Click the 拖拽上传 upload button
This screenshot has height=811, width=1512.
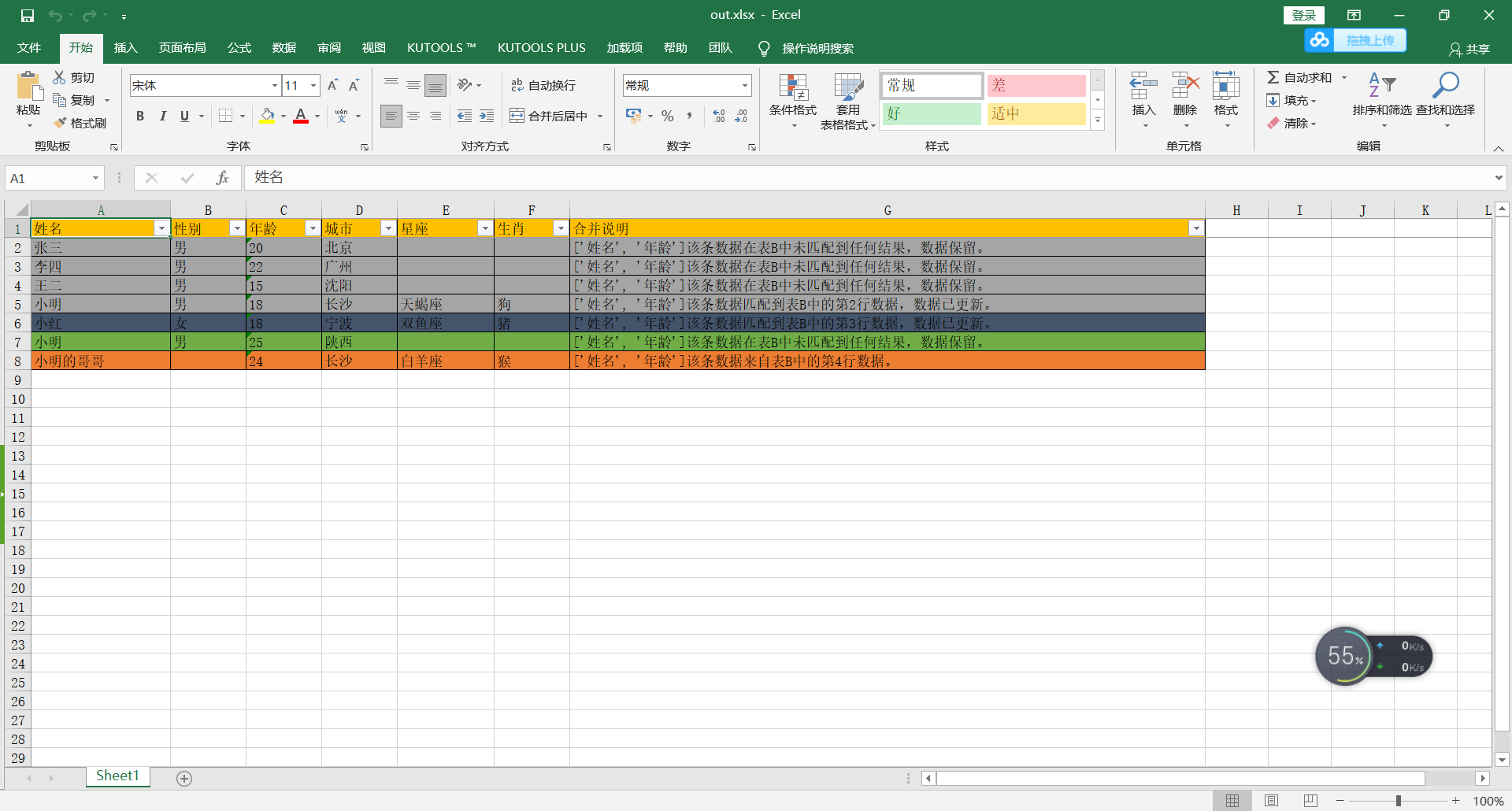[x=1355, y=40]
